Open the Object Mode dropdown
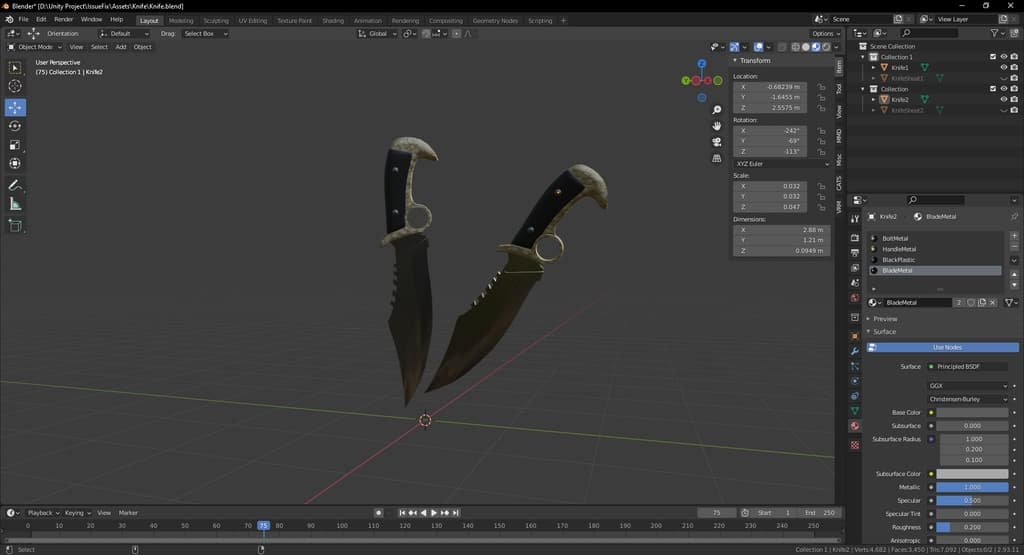 click(35, 47)
